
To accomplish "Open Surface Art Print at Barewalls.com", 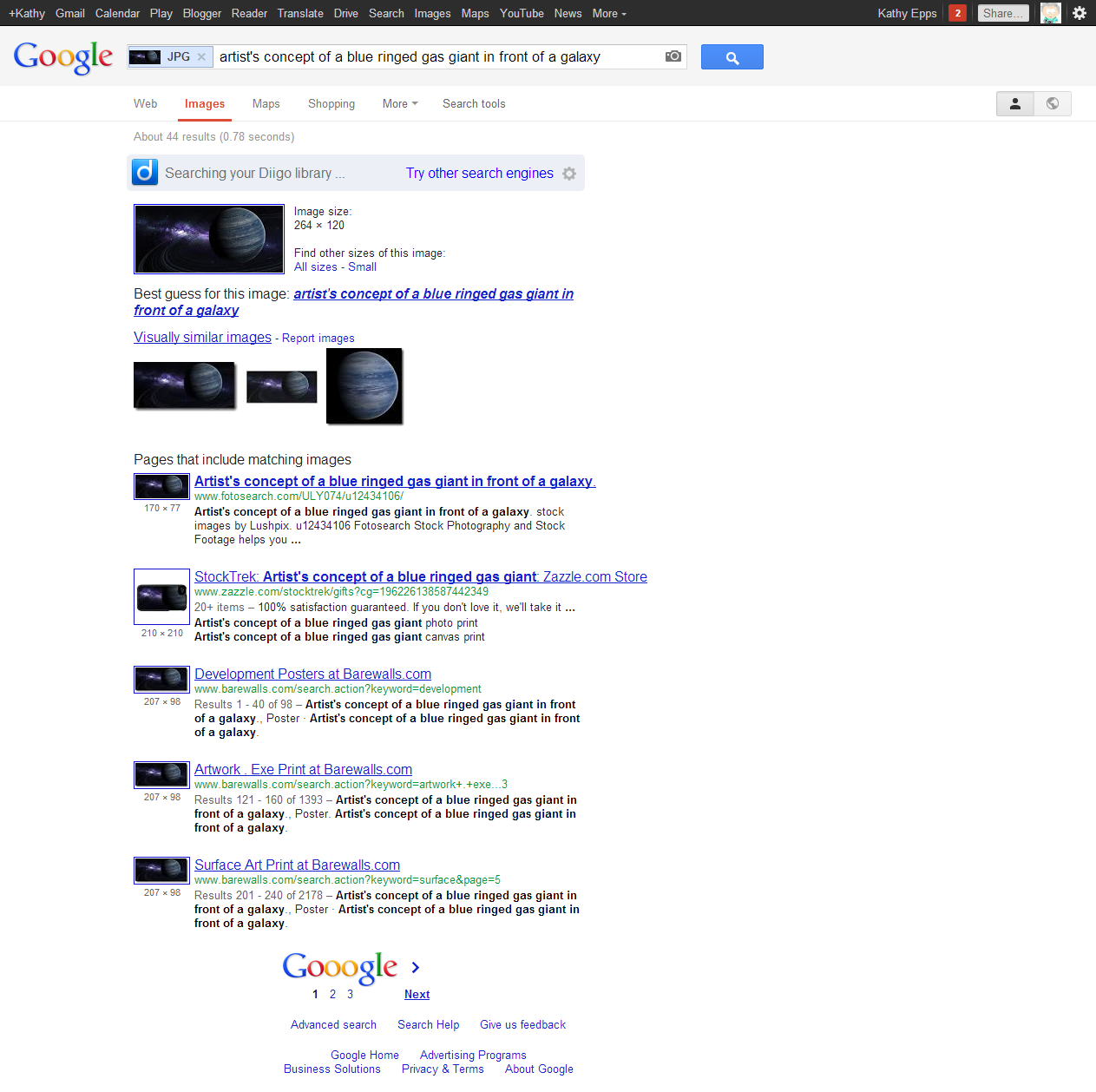I will [x=297, y=865].
